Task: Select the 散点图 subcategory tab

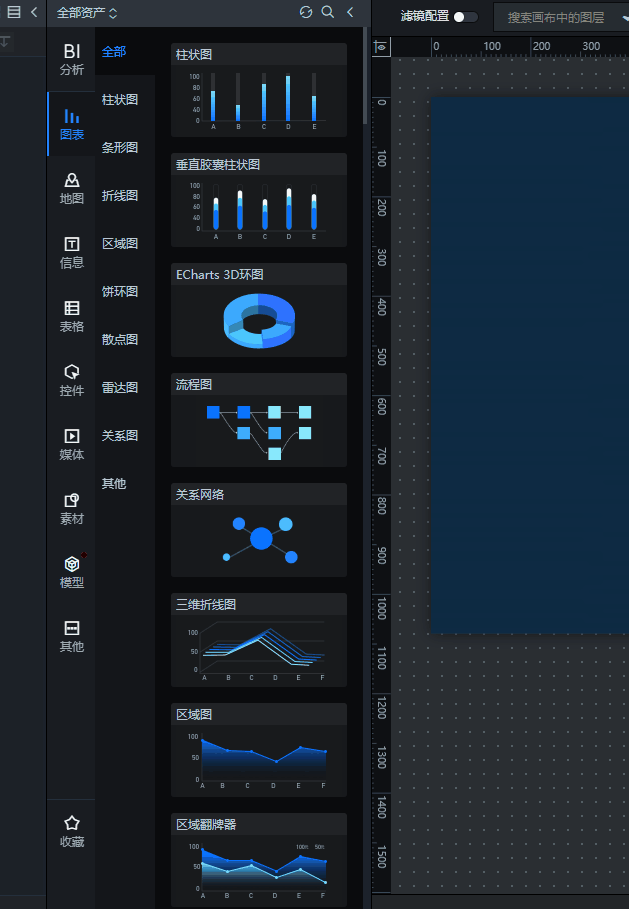Action: [119, 340]
